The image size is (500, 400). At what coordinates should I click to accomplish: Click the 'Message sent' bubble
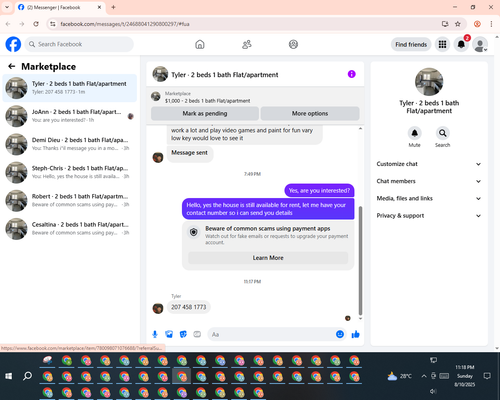tap(189, 153)
